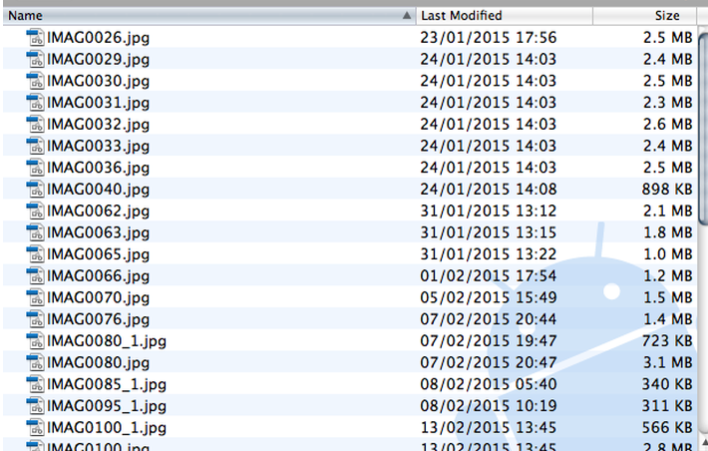Click the file name IMAG0066.jpg
The height and width of the screenshot is (451, 708).
pos(98,276)
